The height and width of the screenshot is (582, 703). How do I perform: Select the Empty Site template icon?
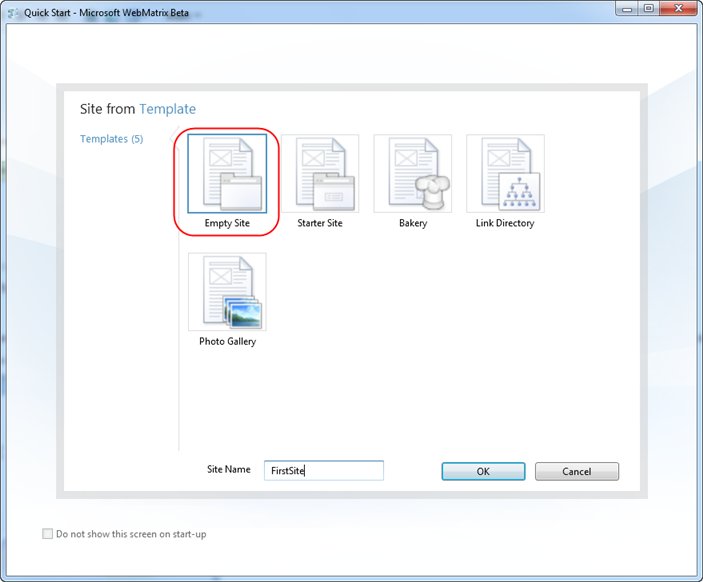[227, 173]
